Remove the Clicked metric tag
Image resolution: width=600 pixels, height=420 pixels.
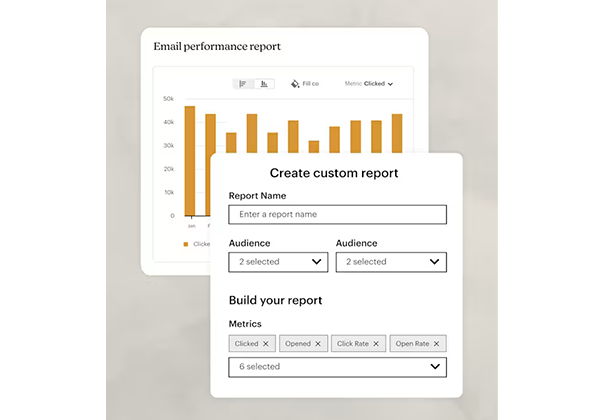pos(266,344)
